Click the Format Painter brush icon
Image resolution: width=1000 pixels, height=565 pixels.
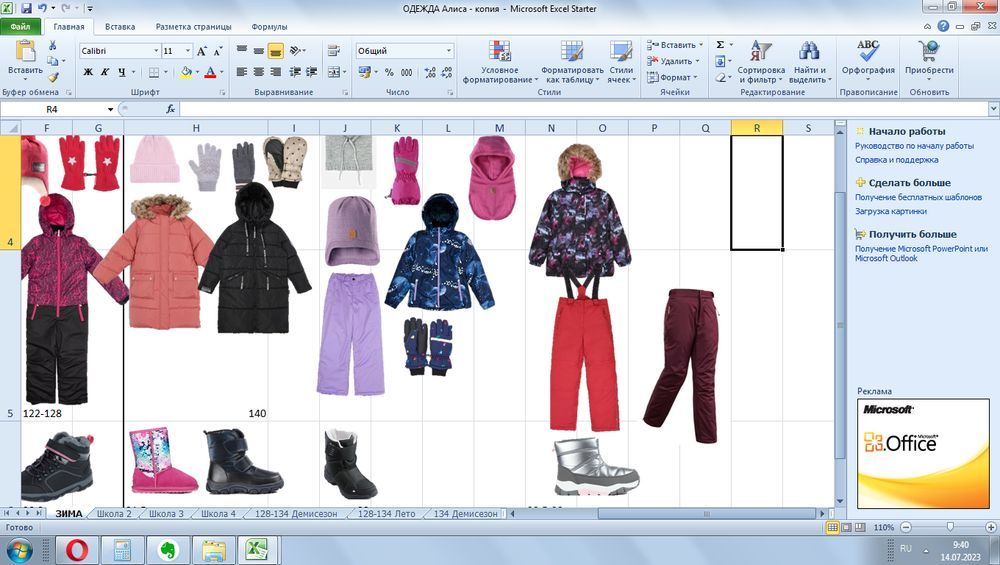tap(53, 77)
